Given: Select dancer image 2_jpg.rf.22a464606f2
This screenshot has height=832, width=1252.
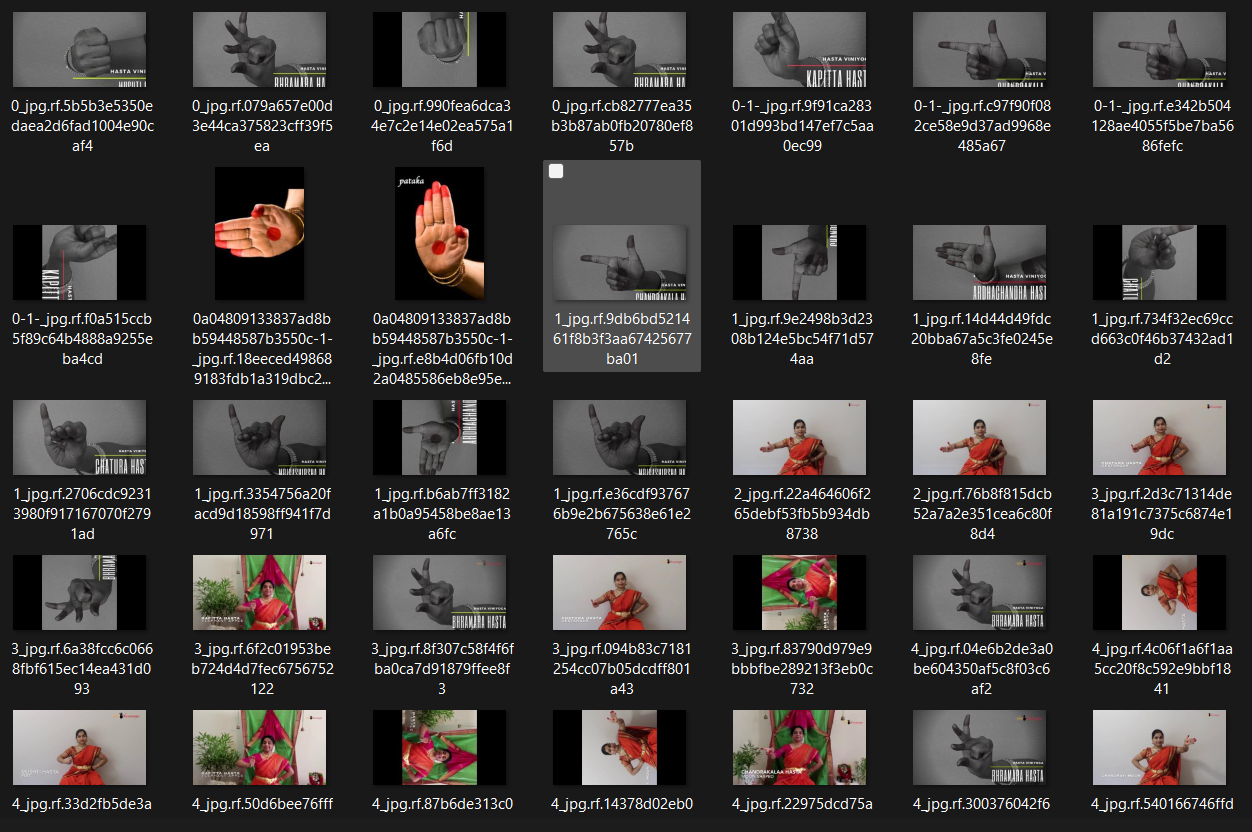Looking at the screenshot, I should coord(799,438).
